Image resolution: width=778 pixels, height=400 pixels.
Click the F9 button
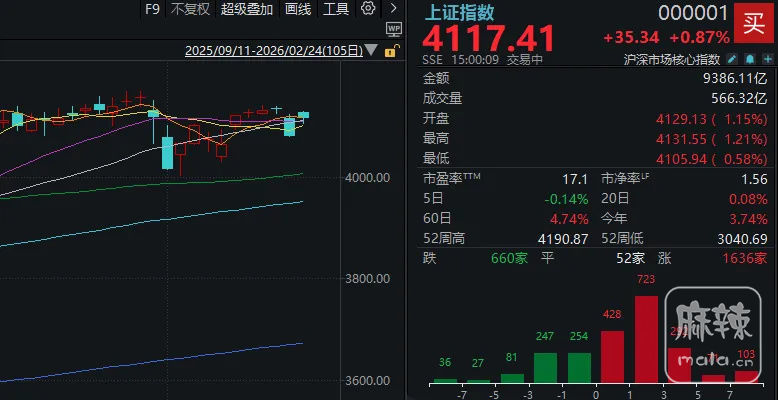click(x=152, y=9)
